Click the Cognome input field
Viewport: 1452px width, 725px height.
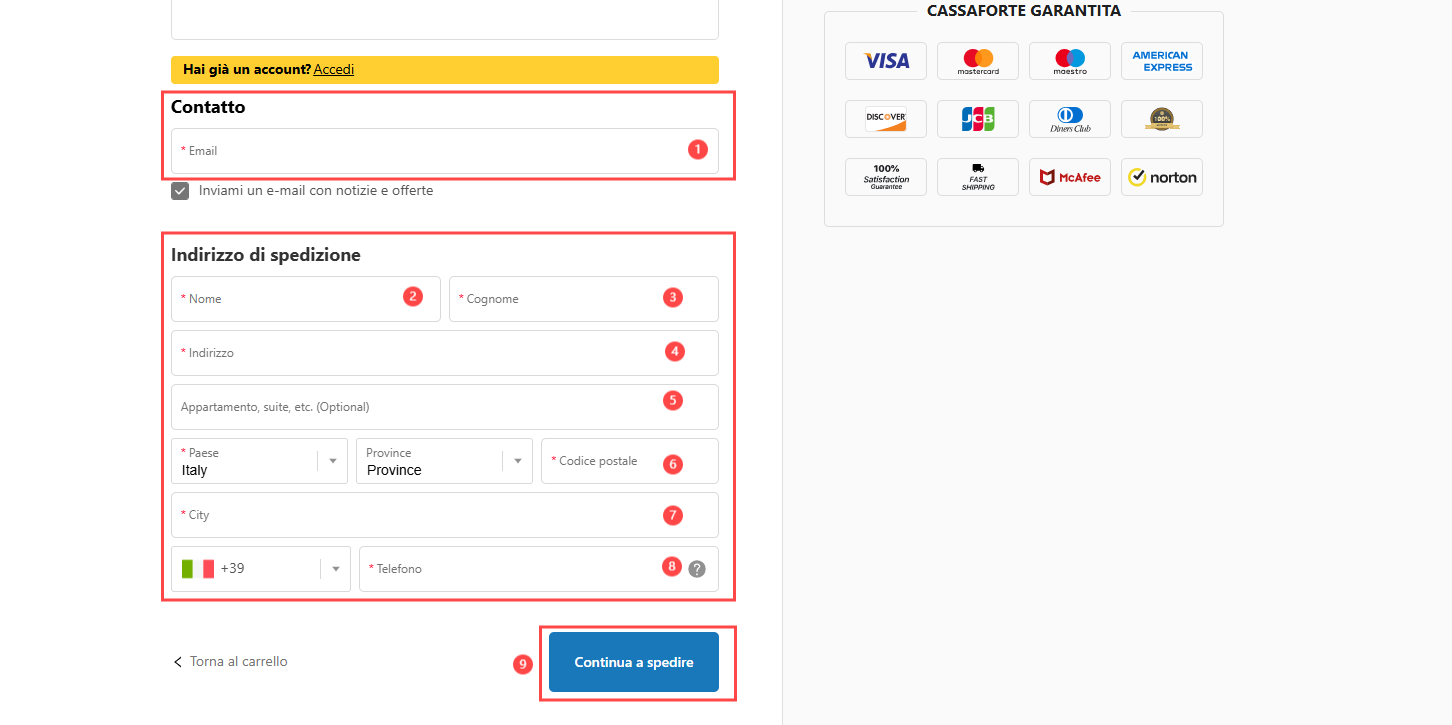click(560, 299)
